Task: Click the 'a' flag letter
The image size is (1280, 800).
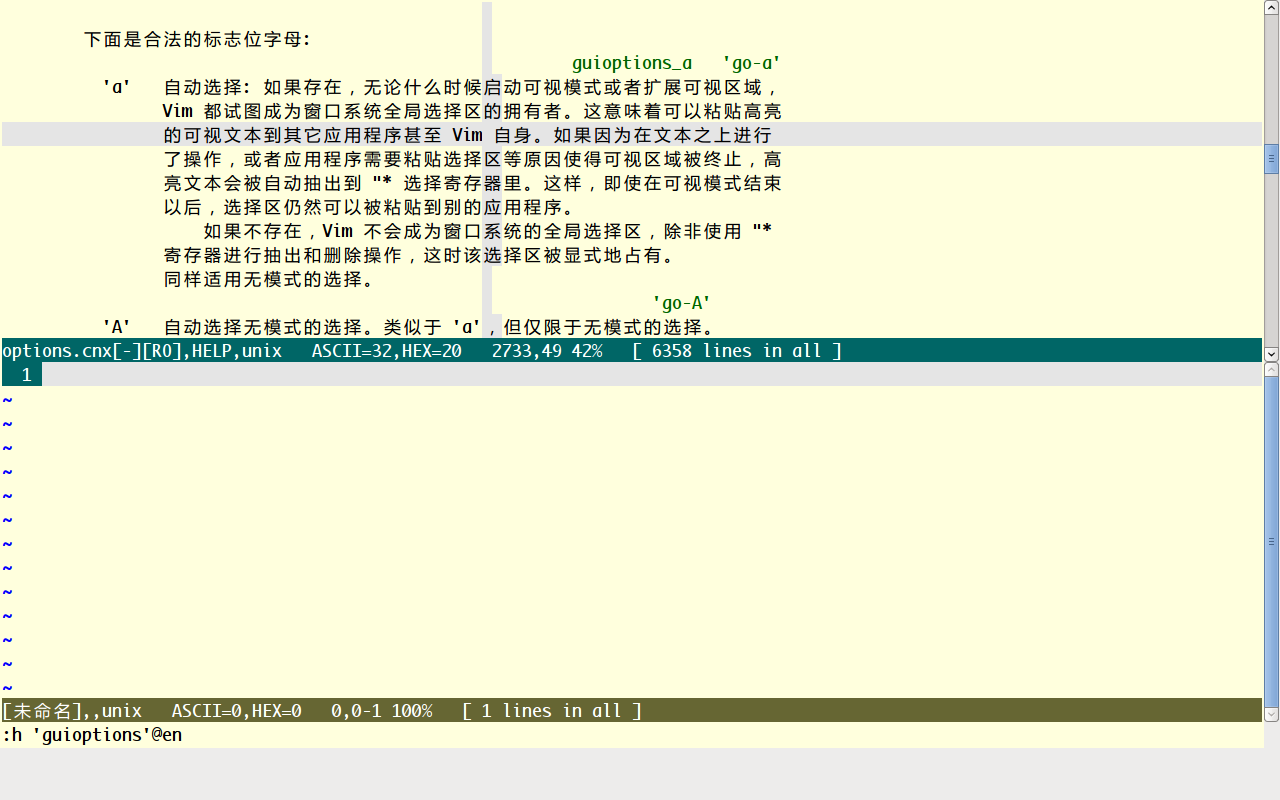Action: click(x=117, y=87)
